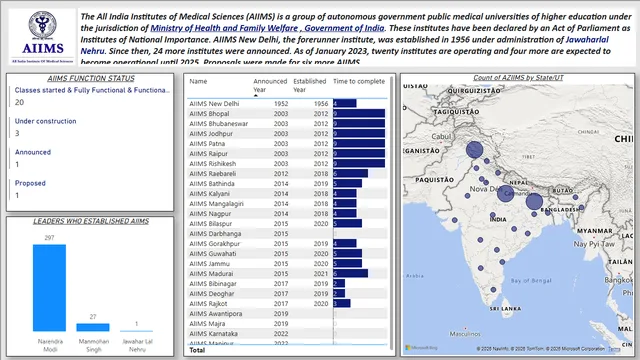
Task: Click the Under construction status label
Action: click(45, 121)
